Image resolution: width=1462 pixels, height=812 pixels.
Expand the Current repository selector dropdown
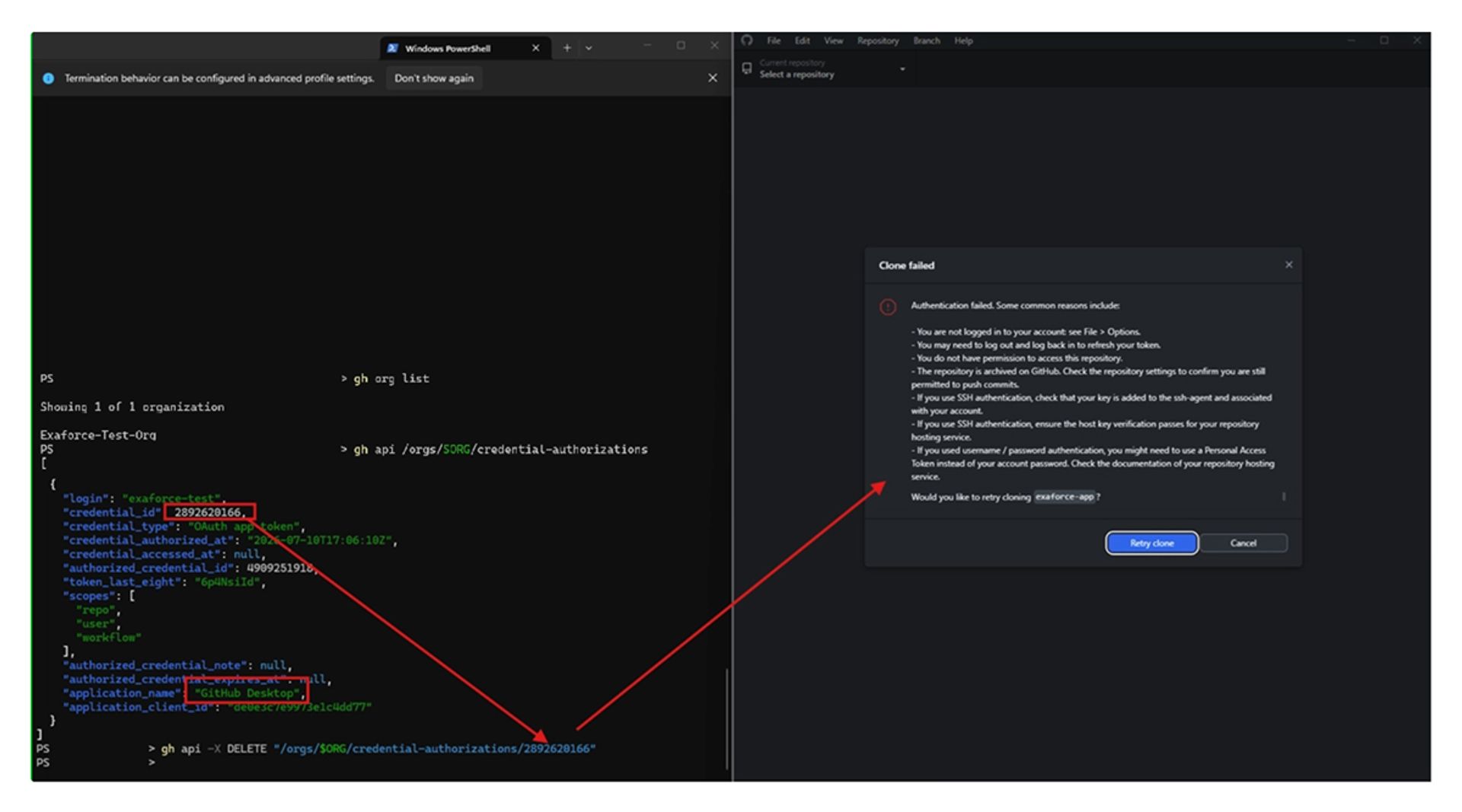[x=825, y=69]
